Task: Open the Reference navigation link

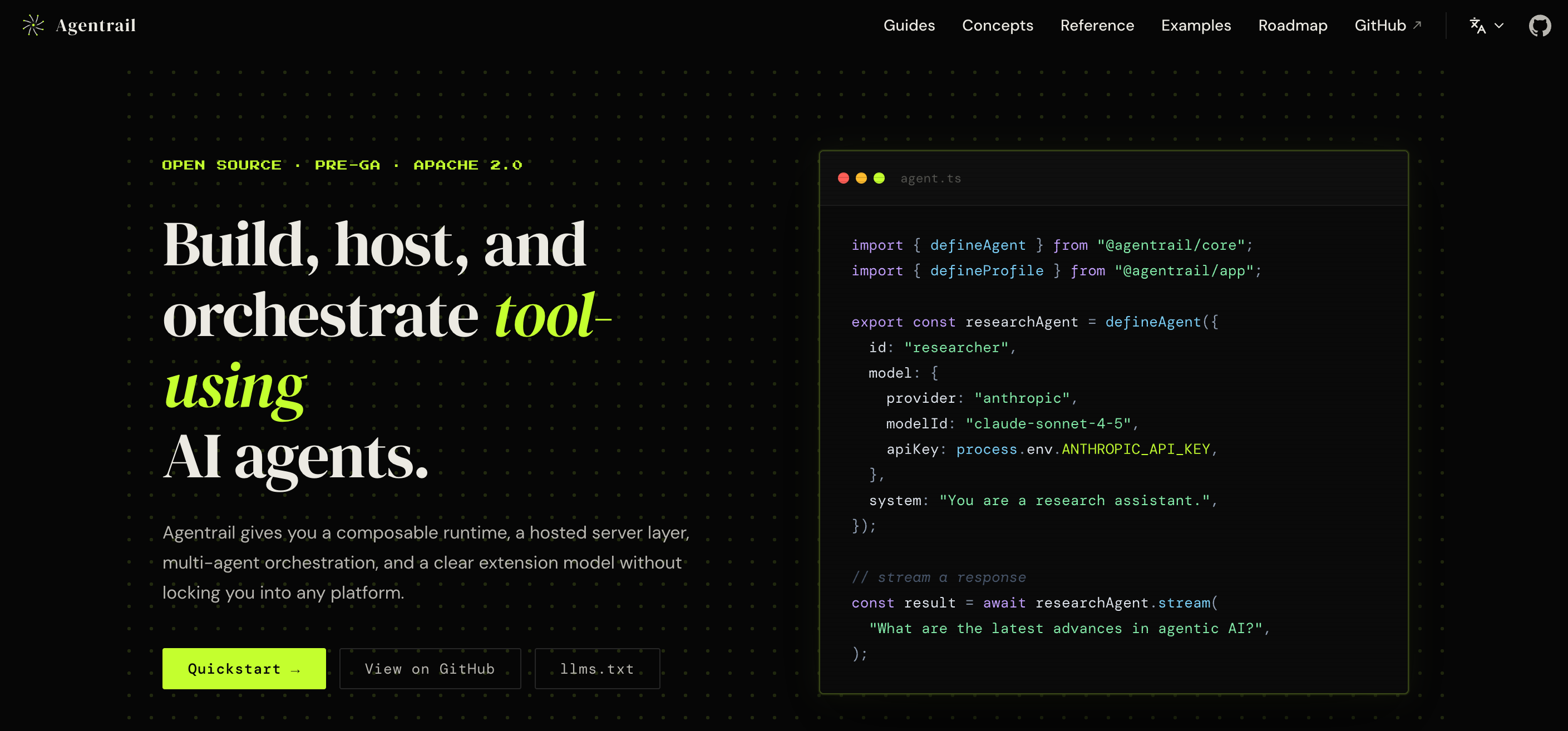Action: point(1097,26)
